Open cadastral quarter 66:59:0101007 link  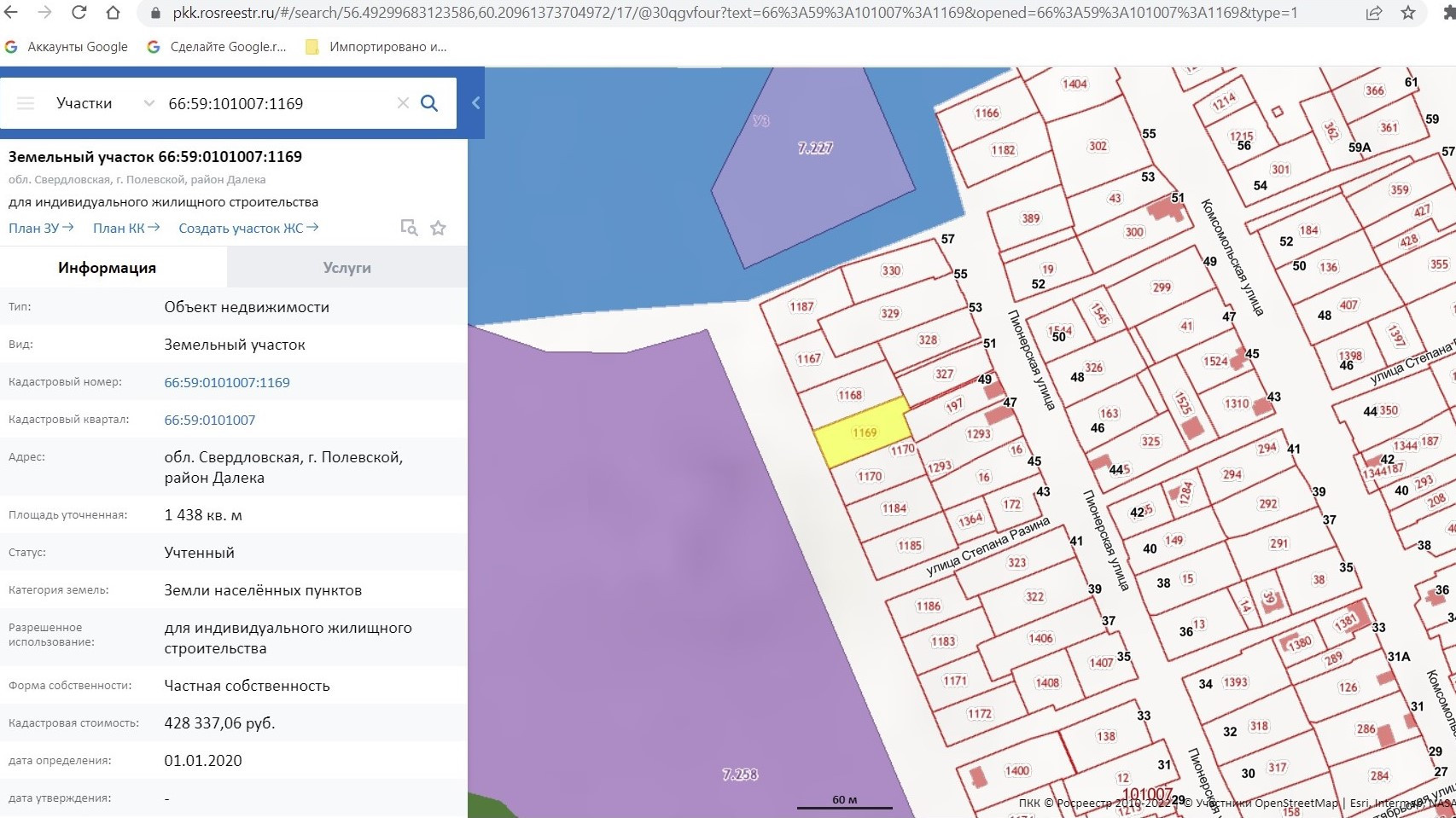[x=210, y=420]
